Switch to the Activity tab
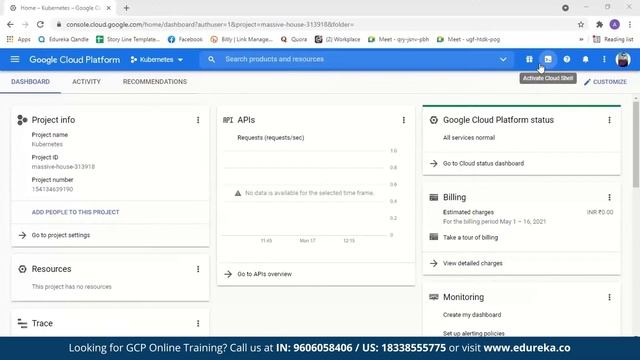 click(x=86, y=82)
